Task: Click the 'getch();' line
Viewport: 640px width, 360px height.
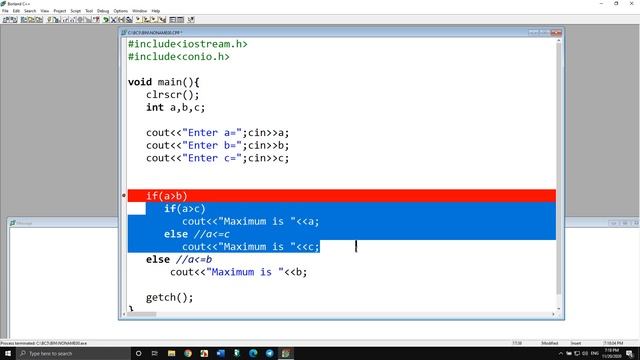Action: [169, 297]
